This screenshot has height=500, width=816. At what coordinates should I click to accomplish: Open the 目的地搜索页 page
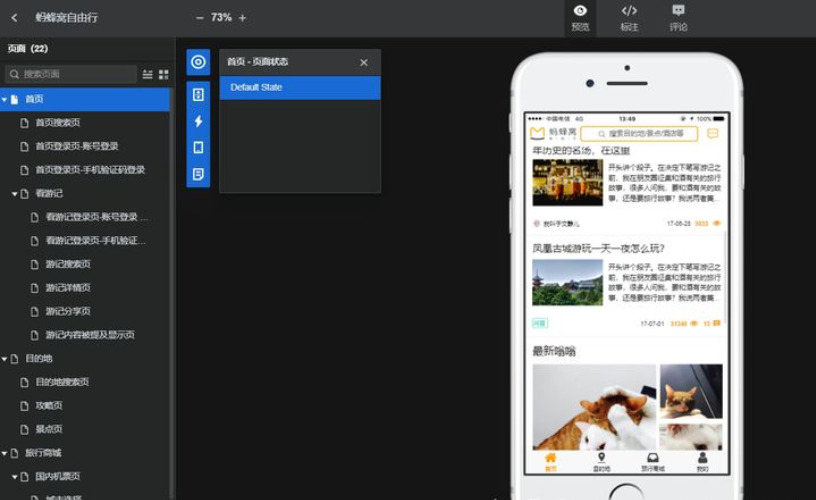pyautogui.click(x=62, y=382)
